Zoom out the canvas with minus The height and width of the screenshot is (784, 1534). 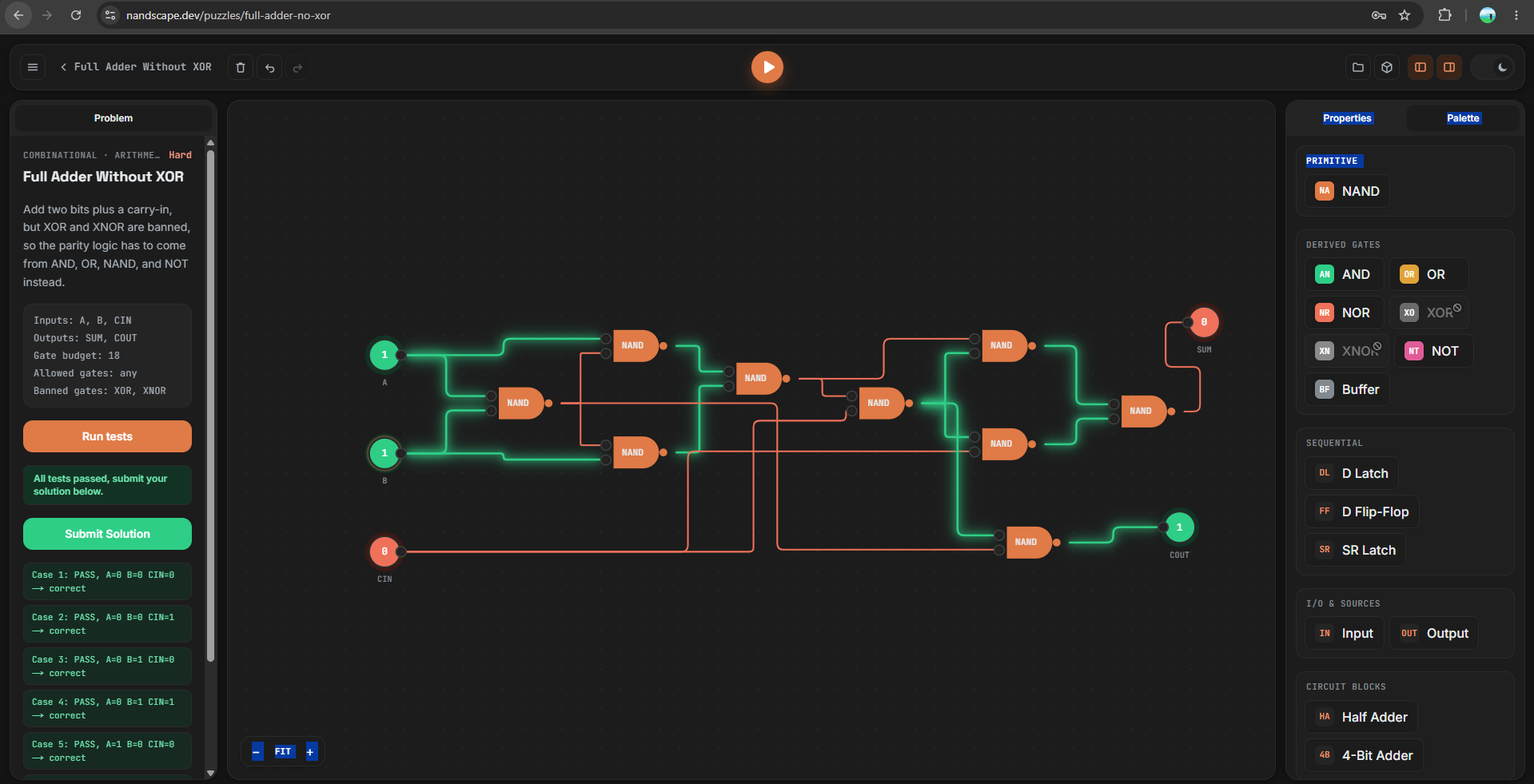pyautogui.click(x=257, y=751)
